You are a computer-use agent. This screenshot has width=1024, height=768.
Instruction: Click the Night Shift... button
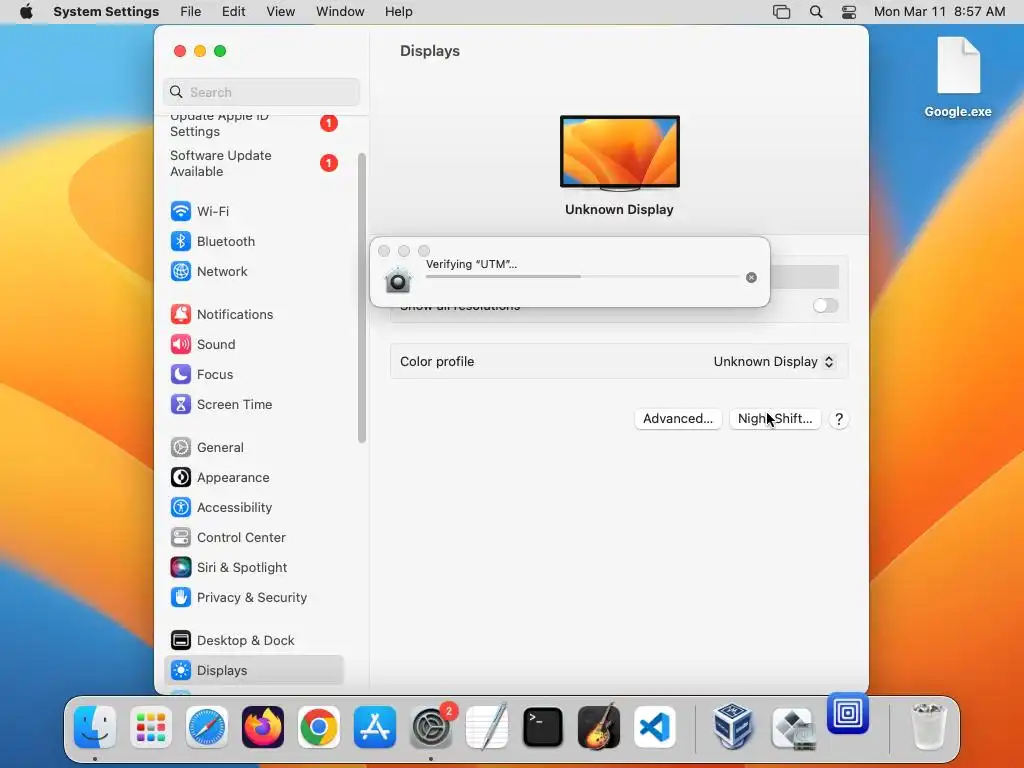775,419
